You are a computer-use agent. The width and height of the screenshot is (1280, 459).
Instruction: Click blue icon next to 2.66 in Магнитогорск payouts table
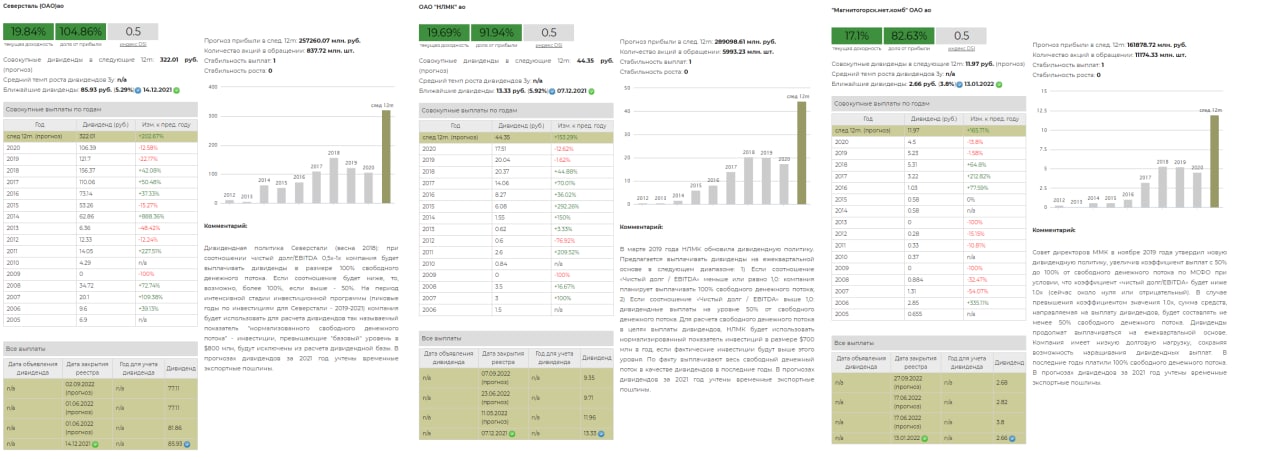pyautogui.click(x=1014, y=437)
